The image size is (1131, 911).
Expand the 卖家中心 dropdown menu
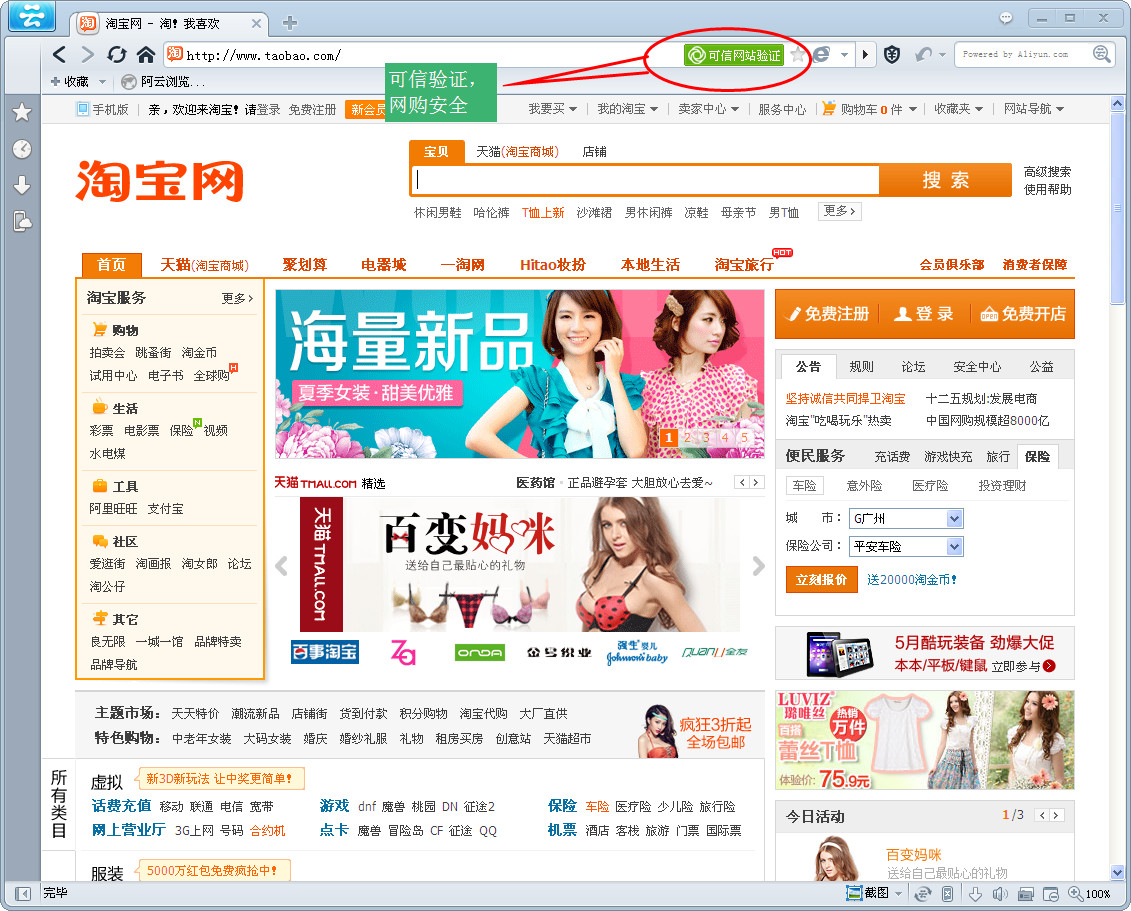(708, 109)
